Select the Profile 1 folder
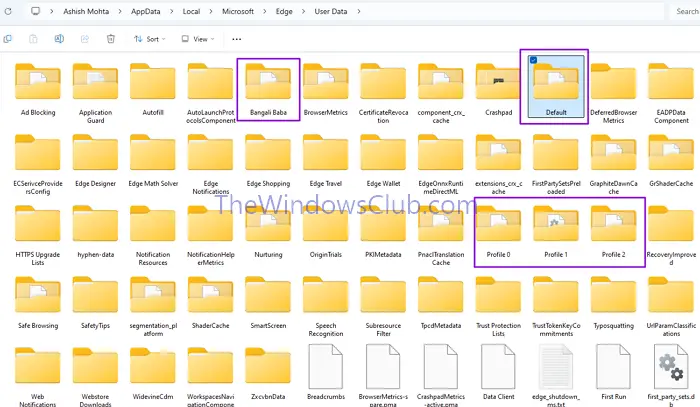 [556, 232]
